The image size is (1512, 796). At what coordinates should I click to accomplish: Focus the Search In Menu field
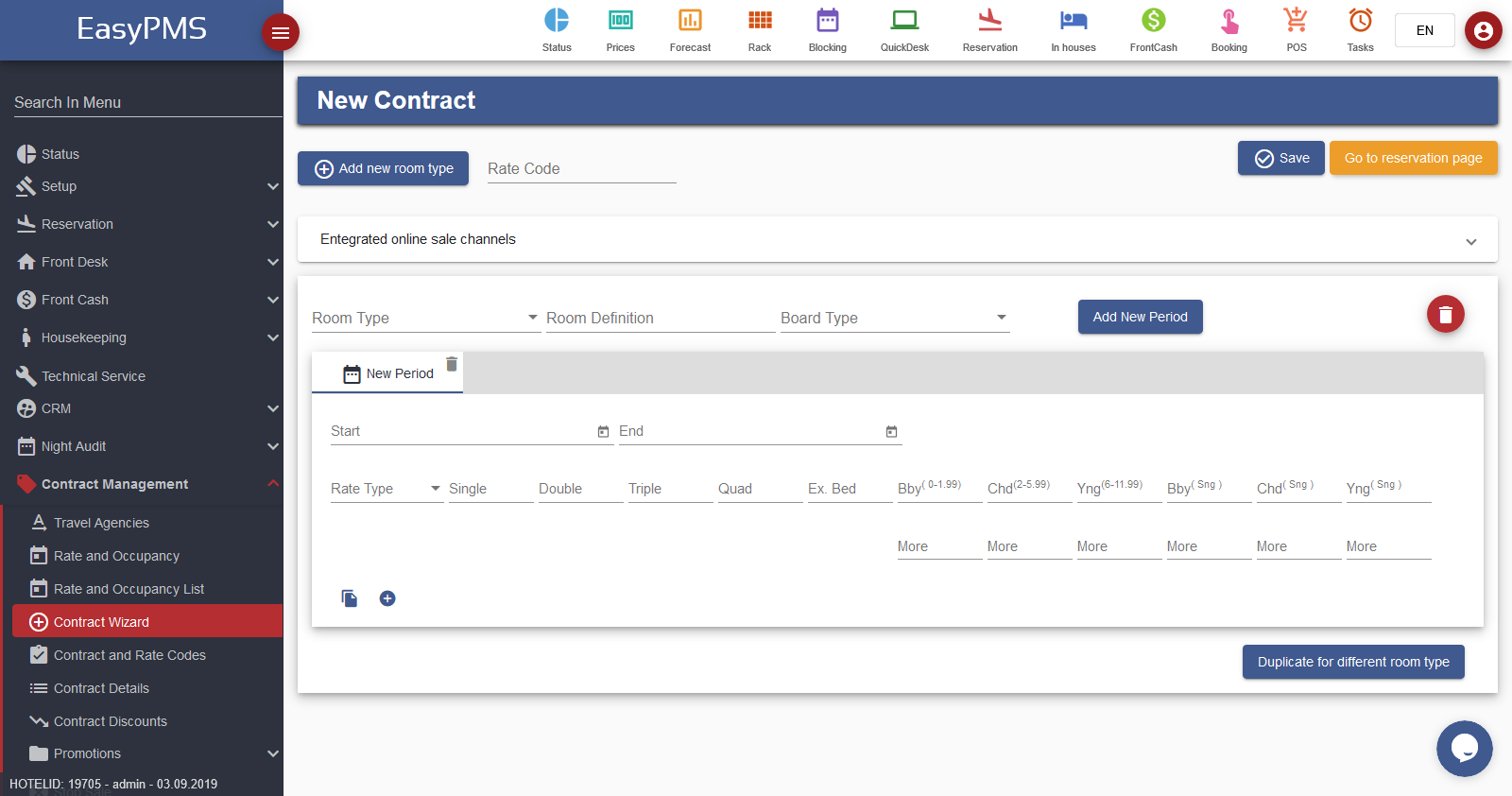click(x=148, y=102)
